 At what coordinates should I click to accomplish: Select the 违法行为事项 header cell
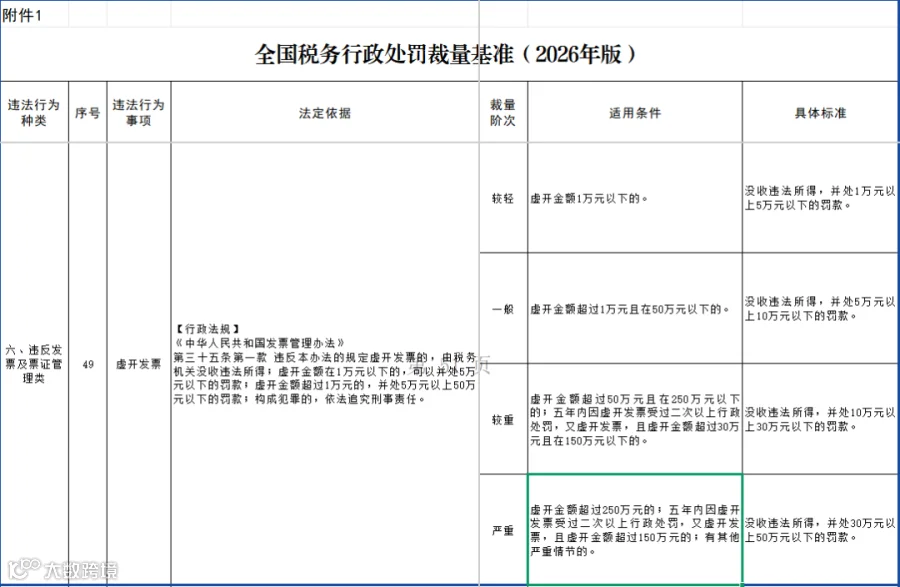tap(139, 112)
